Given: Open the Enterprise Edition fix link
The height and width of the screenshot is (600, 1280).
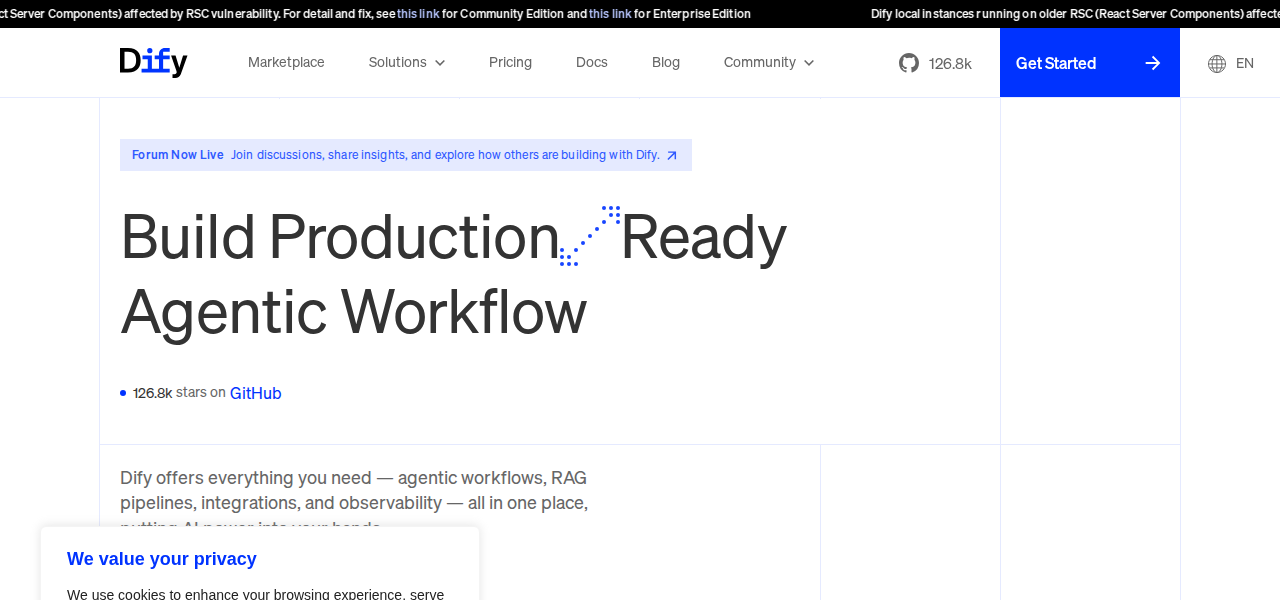Looking at the screenshot, I should 610,14.
